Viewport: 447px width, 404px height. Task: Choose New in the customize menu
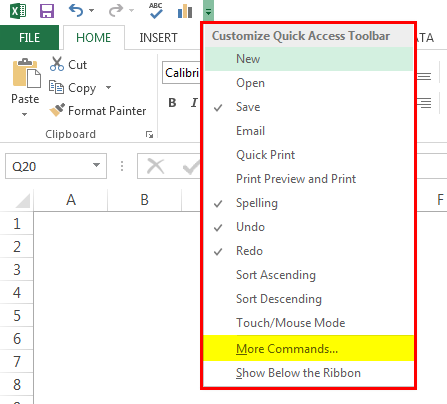[309, 59]
